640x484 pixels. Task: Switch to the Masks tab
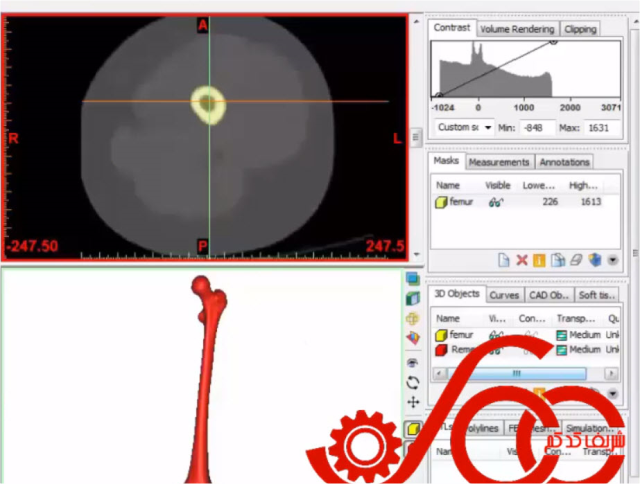[x=446, y=160]
